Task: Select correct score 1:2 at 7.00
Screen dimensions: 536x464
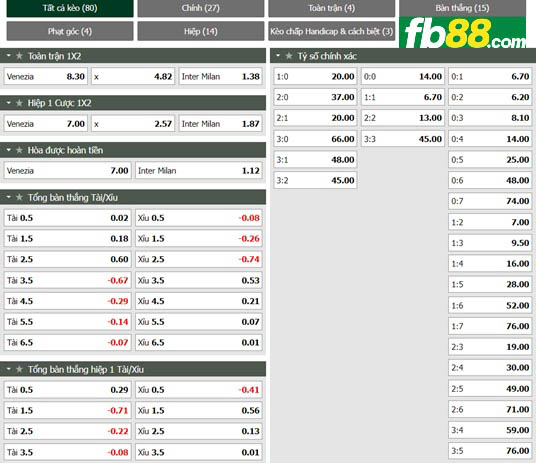Action: [x=490, y=222]
